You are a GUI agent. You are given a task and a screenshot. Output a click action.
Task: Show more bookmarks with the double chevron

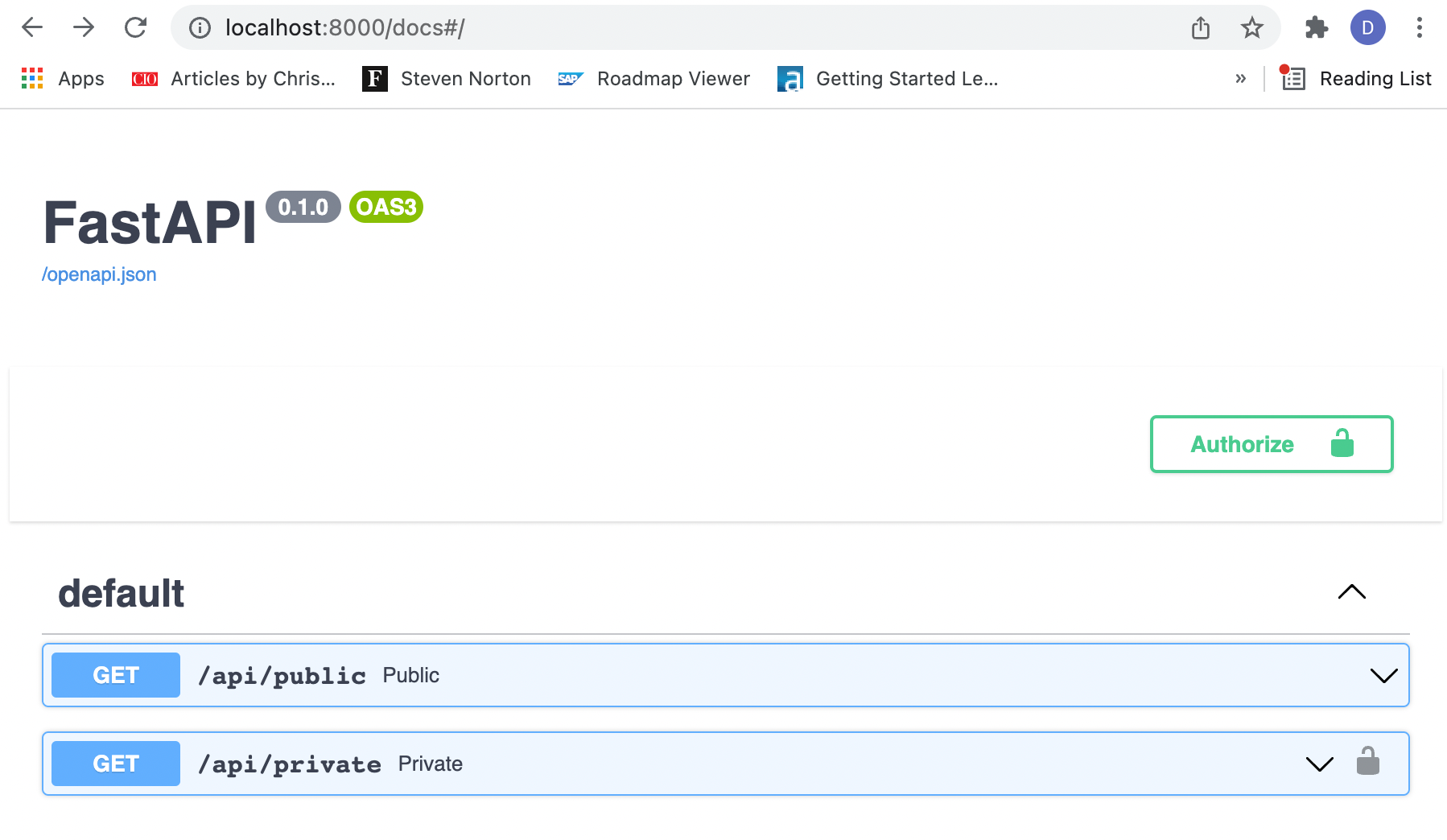(x=1240, y=79)
